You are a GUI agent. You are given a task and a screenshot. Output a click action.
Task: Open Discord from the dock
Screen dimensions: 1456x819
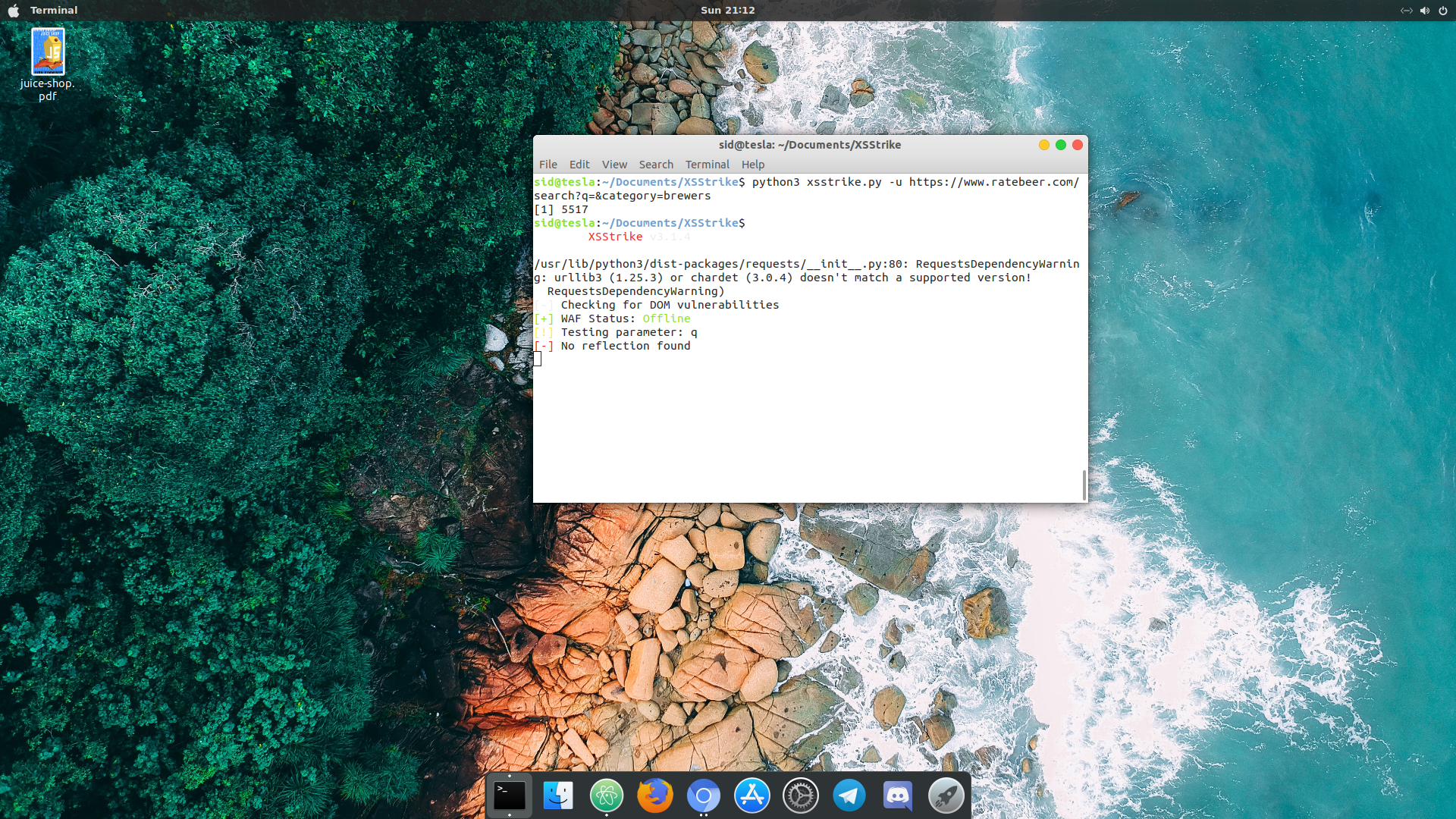(x=898, y=795)
